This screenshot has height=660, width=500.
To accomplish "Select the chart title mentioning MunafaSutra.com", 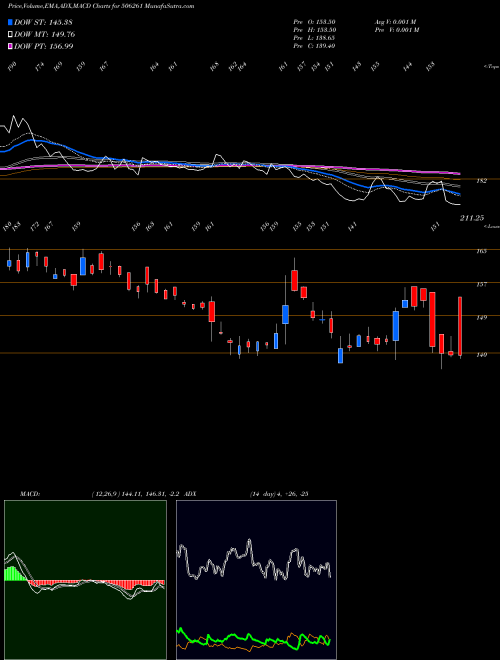I will pyautogui.click(x=101, y=6).
